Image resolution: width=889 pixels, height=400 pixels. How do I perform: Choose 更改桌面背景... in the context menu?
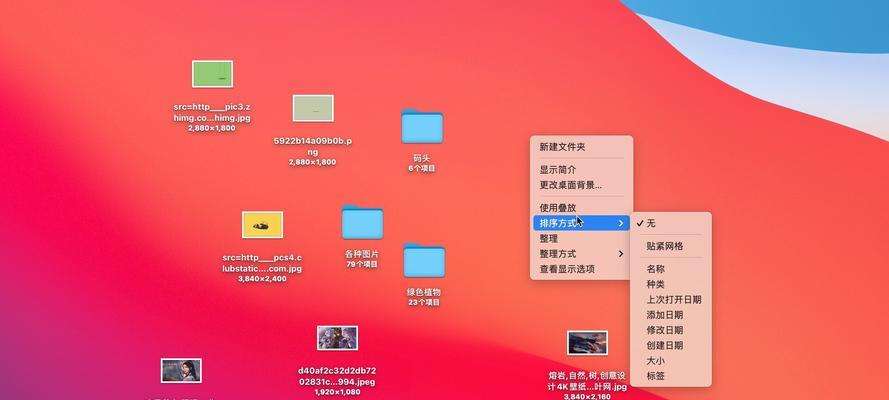tap(581, 185)
